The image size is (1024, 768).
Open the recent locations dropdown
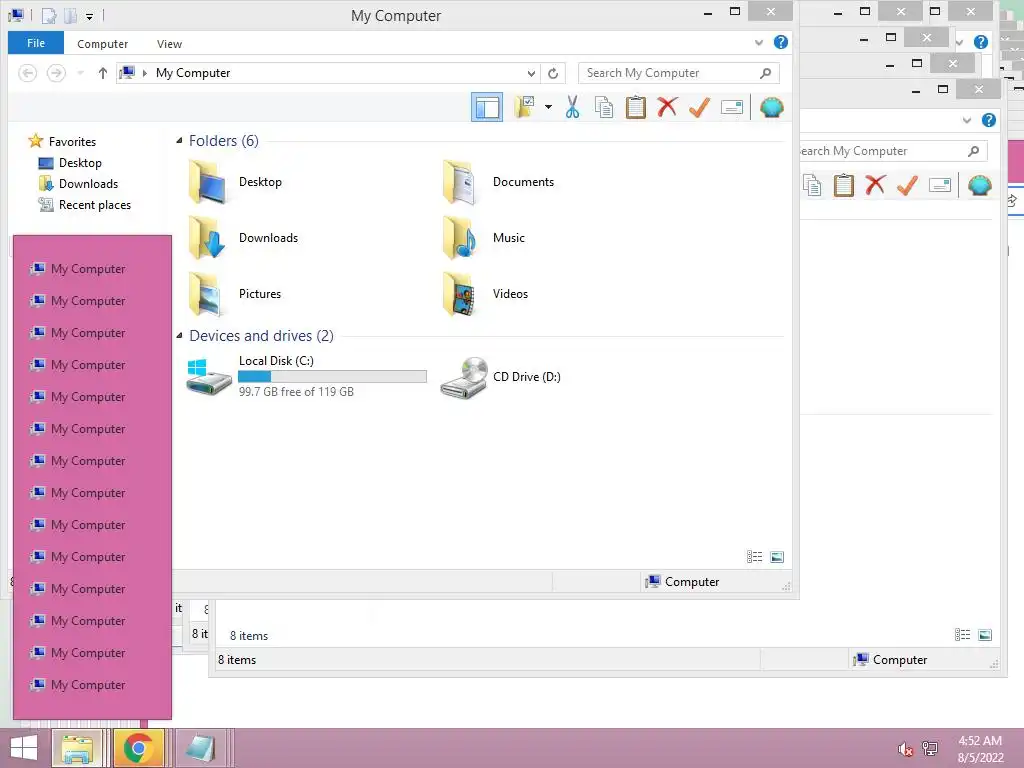point(80,73)
